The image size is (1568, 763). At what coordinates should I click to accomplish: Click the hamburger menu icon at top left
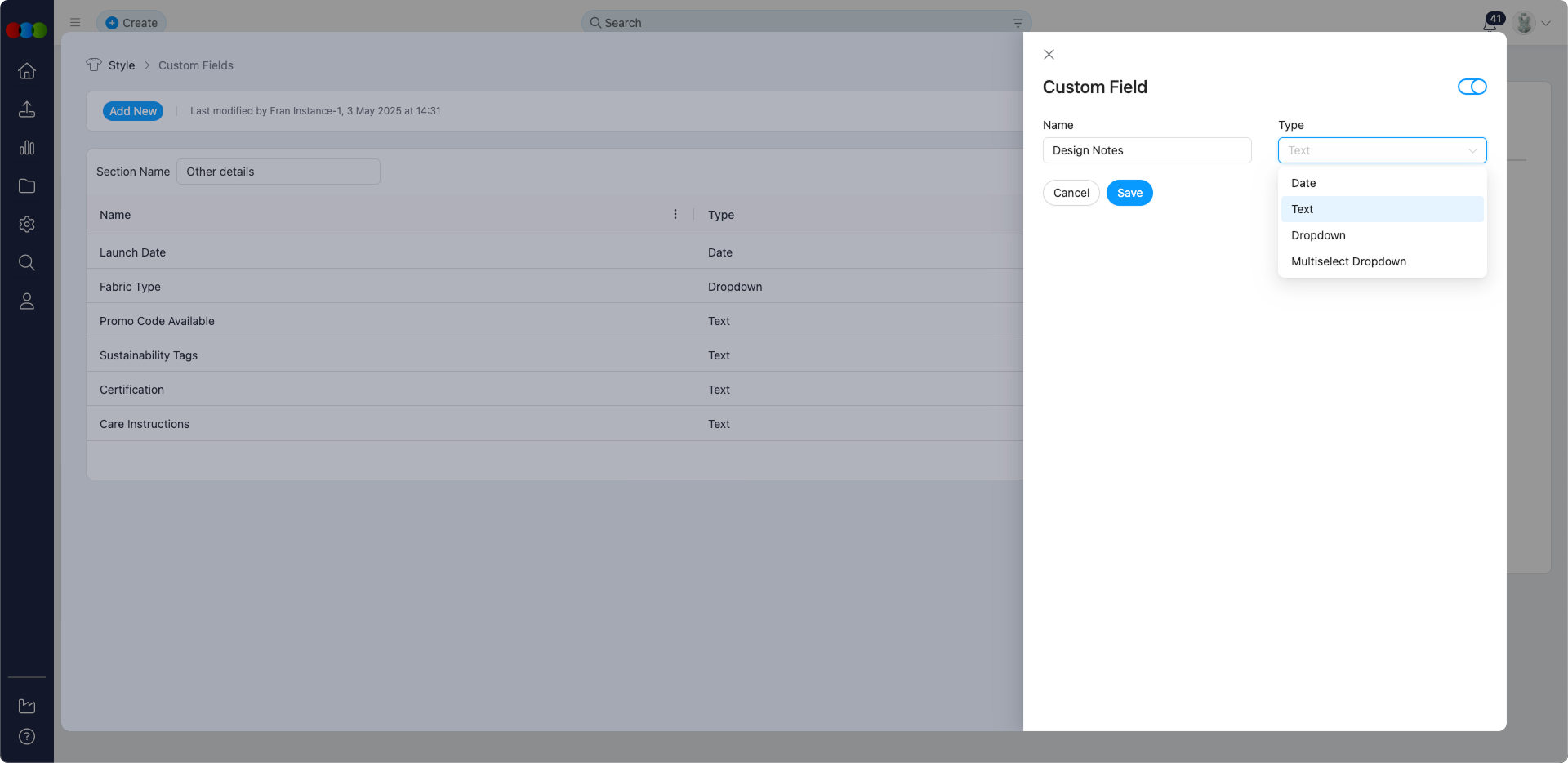(x=75, y=22)
